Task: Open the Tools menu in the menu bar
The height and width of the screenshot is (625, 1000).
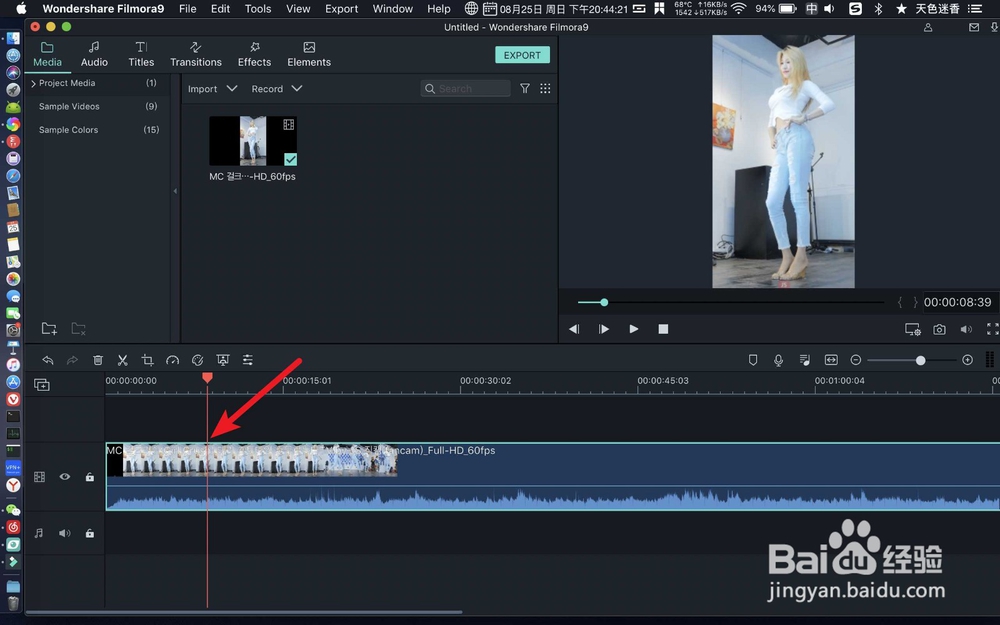Action: point(258,9)
